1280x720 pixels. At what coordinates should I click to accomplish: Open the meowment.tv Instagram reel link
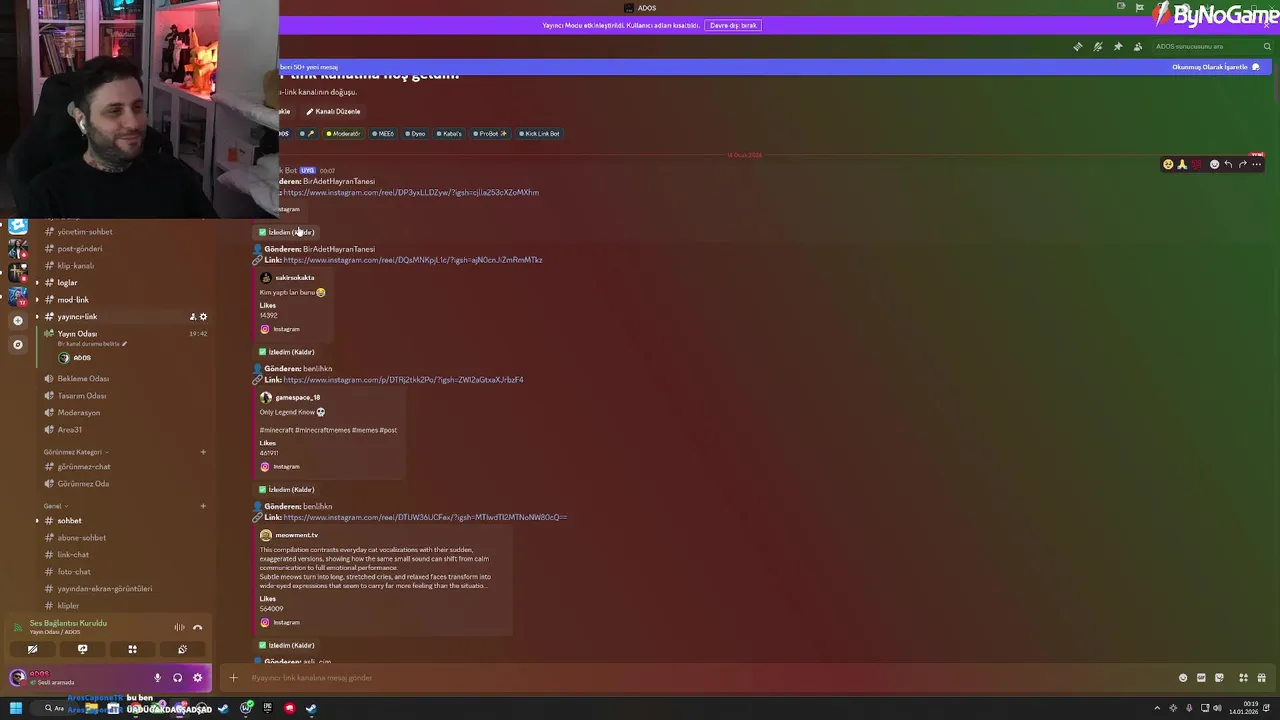425,518
